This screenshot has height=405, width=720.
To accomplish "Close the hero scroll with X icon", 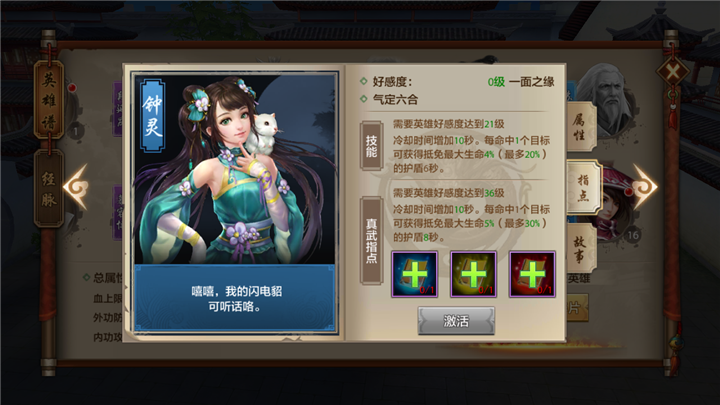I will [x=672, y=72].
